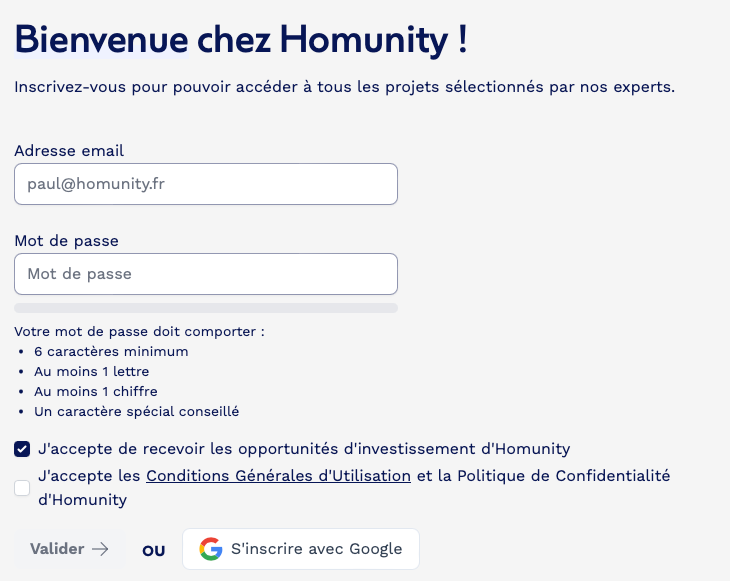Click the password strength progress bar
Image resolution: width=730 pixels, height=581 pixels.
(x=206, y=308)
